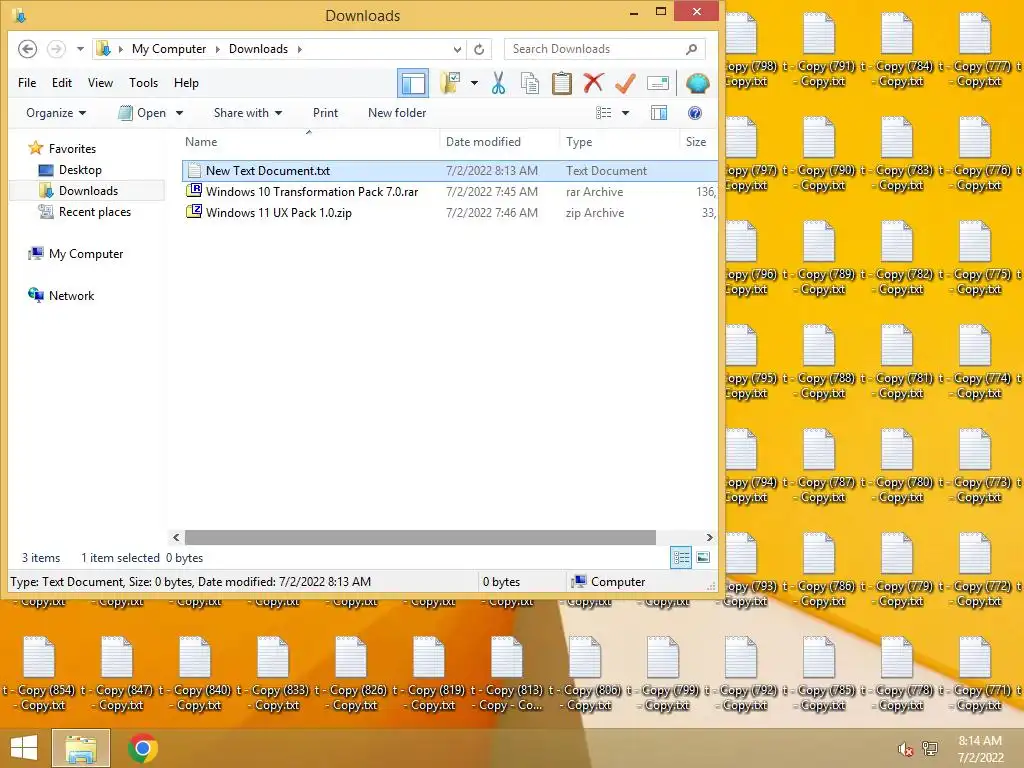Click the network tray icon
1024x768 pixels.
(930, 749)
